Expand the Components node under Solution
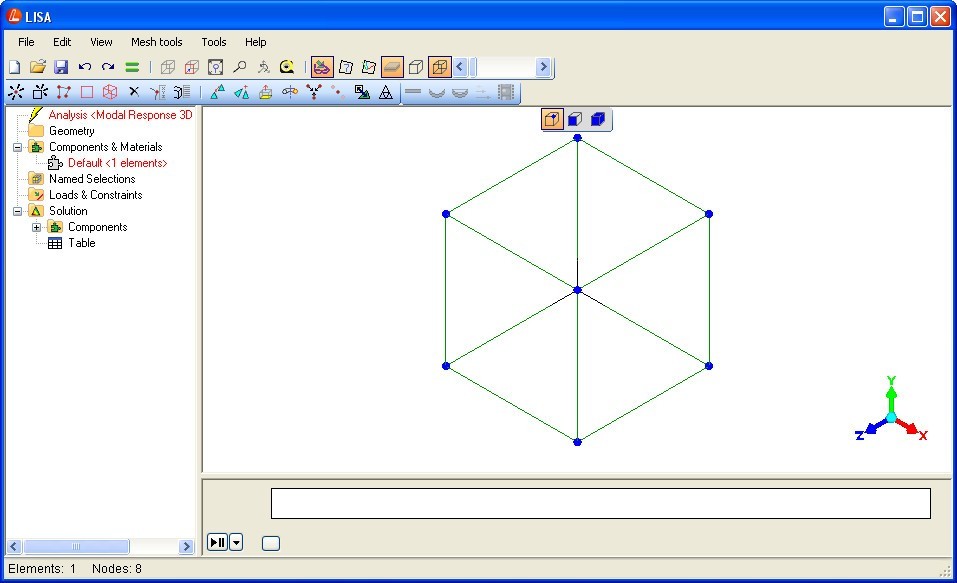This screenshot has height=583, width=957. (x=37, y=227)
